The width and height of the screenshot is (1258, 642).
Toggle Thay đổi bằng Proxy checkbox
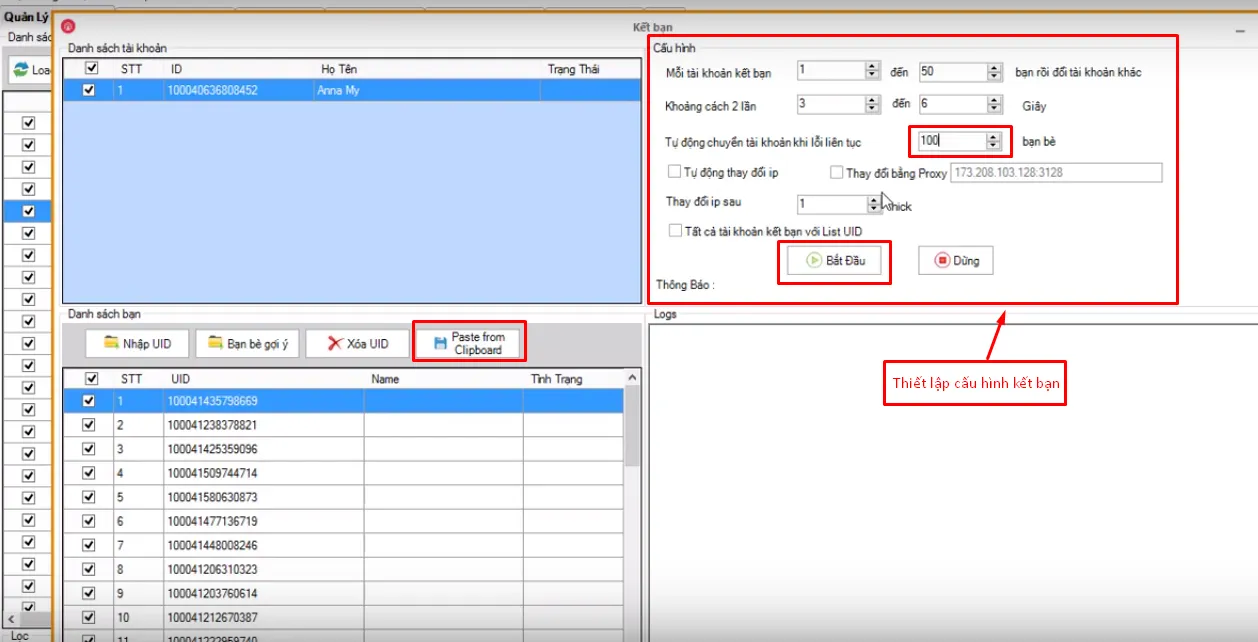[x=837, y=173]
